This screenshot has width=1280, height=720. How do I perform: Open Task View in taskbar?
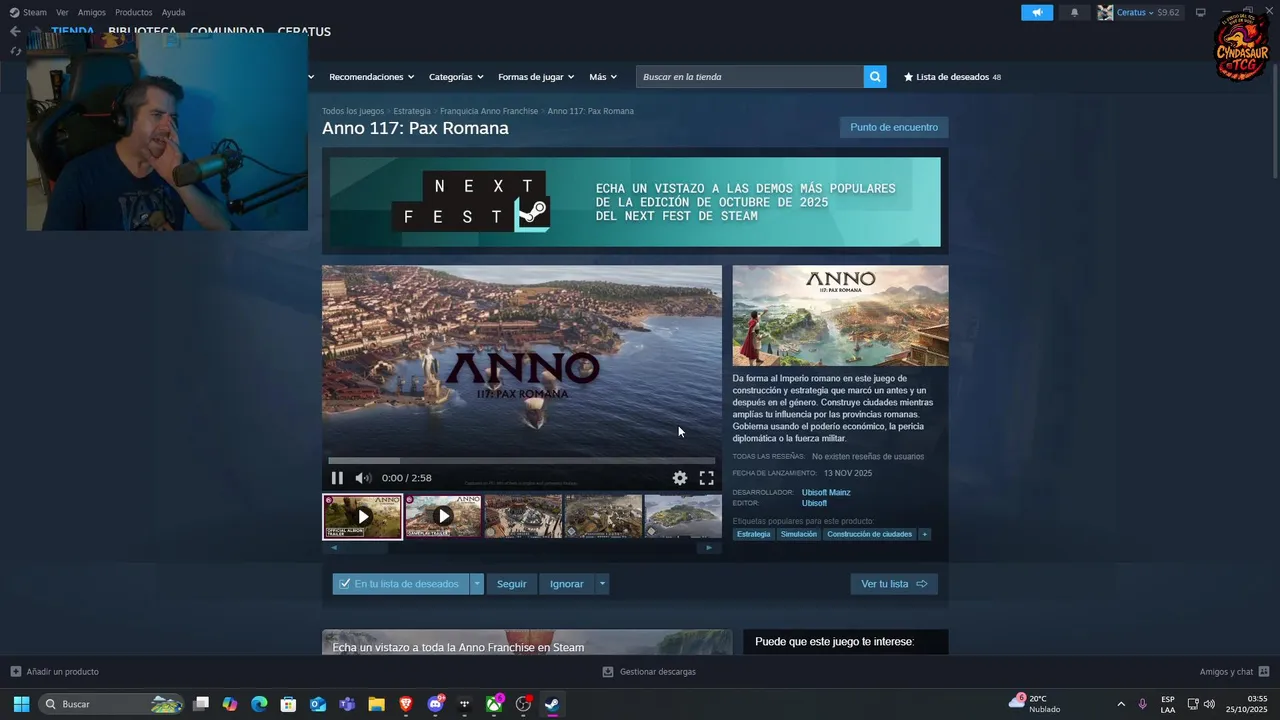click(x=201, y=704)
